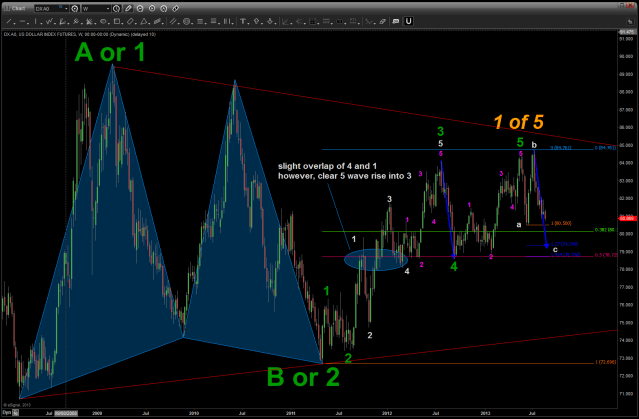Image resolution: width=639 pixels, height=419 pixels.
Task: Toggle the pencil drawing toolbar button
Action: 128,8
